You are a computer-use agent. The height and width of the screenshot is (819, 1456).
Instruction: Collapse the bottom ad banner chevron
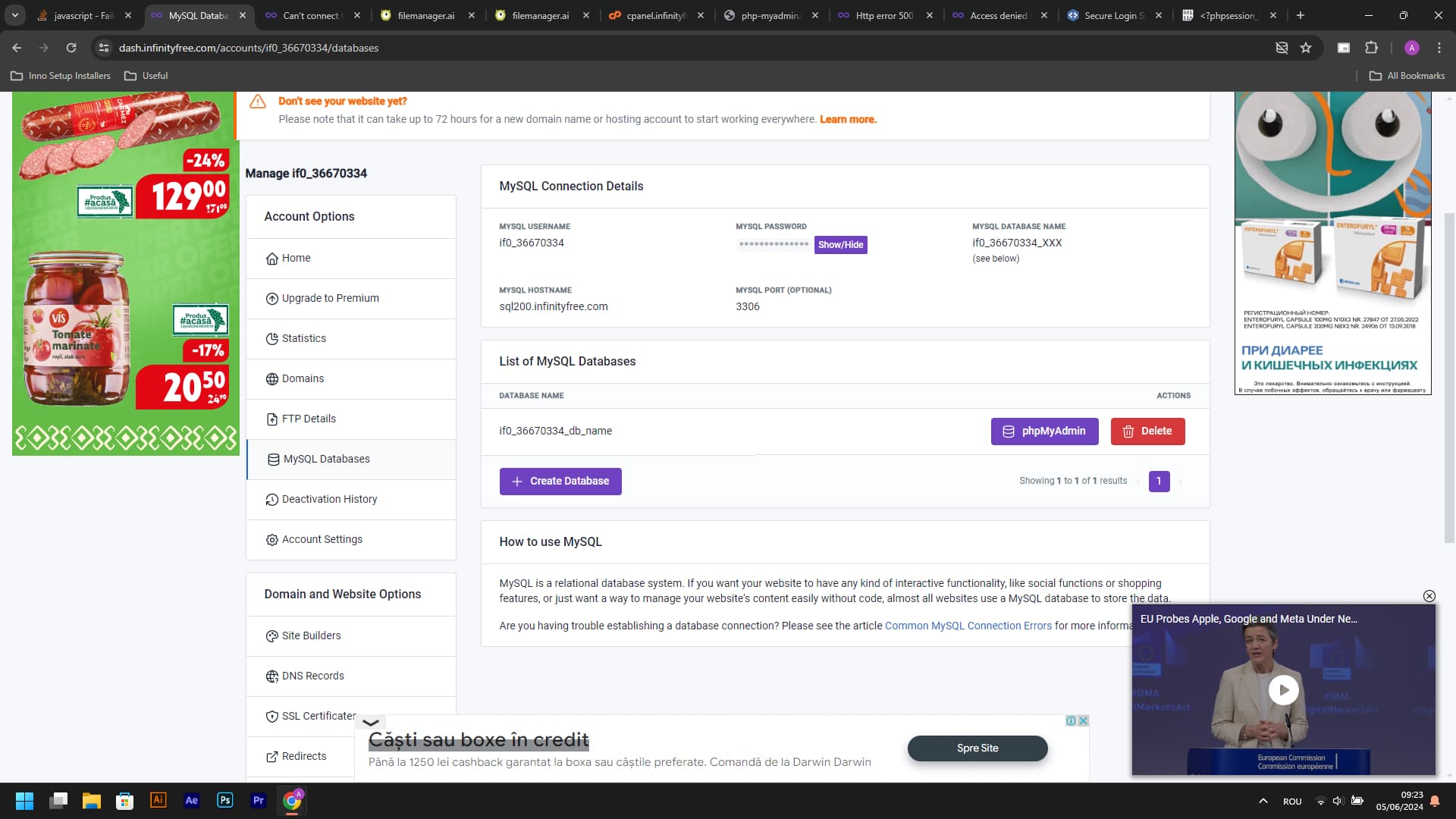pyautogui.click(x=371, y=722)
